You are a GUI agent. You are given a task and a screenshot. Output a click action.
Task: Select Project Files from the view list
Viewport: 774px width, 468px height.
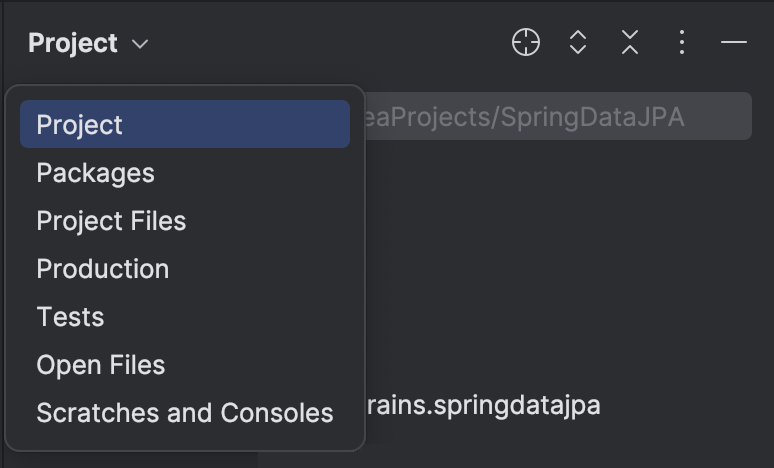pyautogui.click(x=111, y=221)
